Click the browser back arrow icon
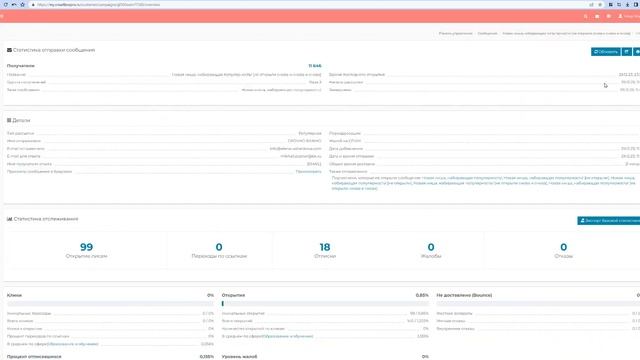The width and height of the screenshot is (640, 360). pyautogui.click(x=14, y=4)
